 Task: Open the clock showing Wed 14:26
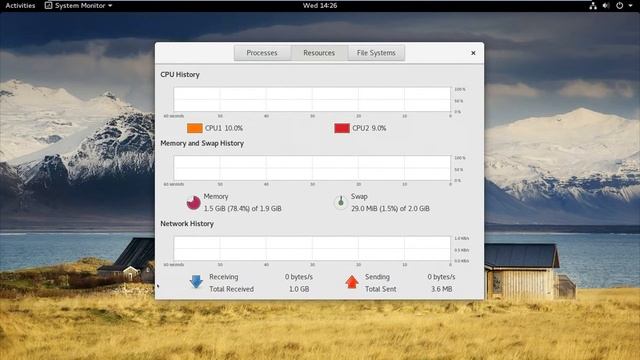[320, 6]
